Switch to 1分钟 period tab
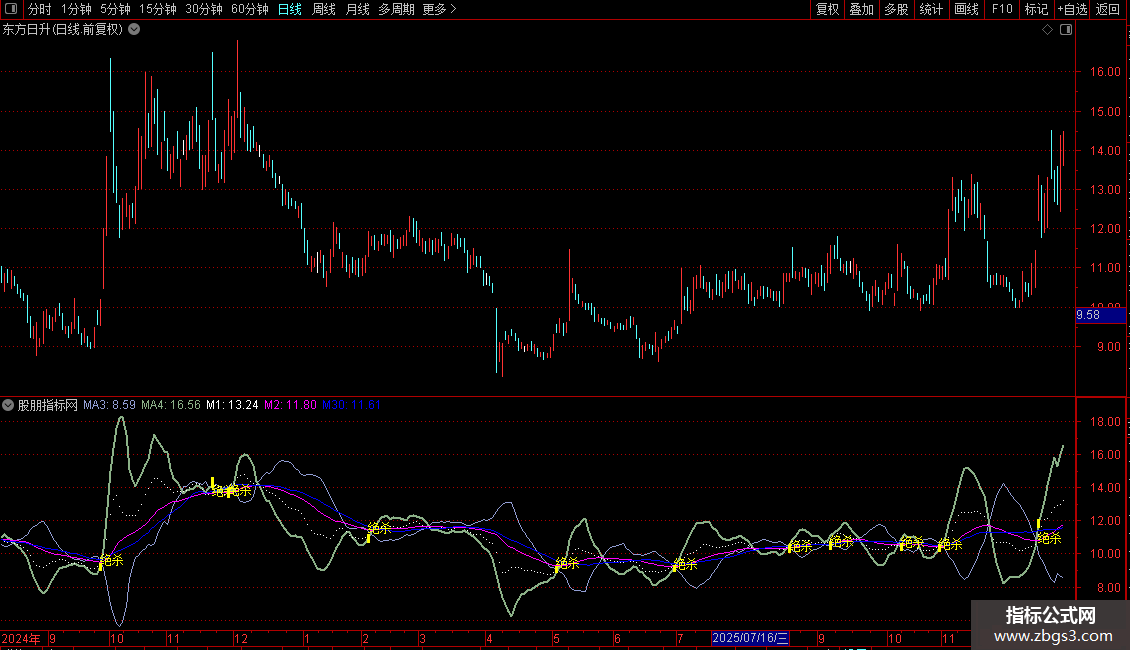 pyautogui.click(x=76, y=9)
